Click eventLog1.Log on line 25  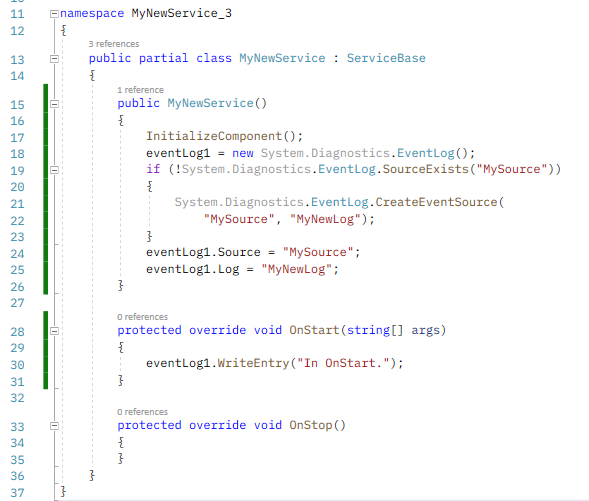pos(193,269)
